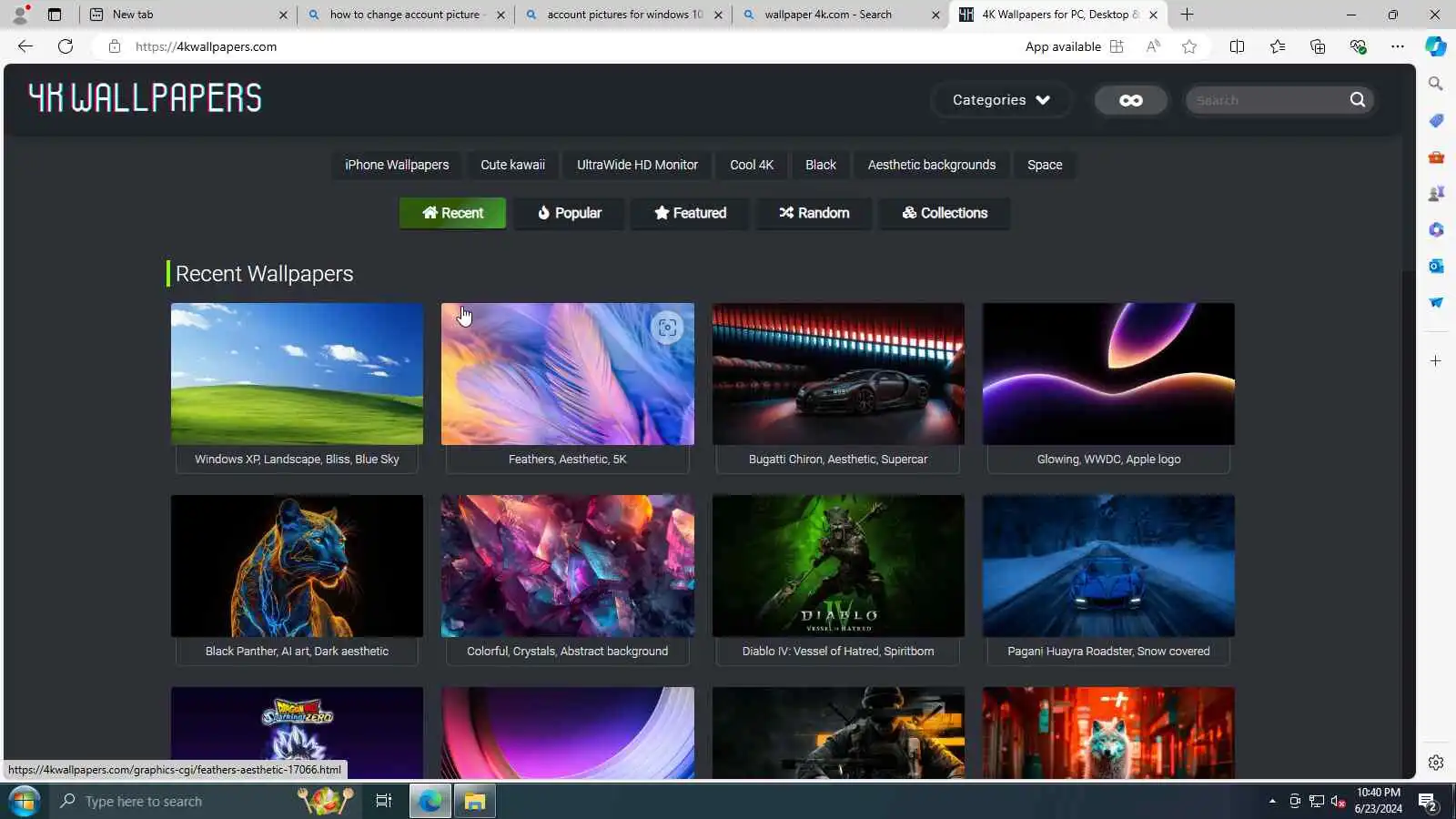1456x819 pixels.
Task: Switch to the 'wallpaper 4k.com - Search' tab
Action: [842, 15]
